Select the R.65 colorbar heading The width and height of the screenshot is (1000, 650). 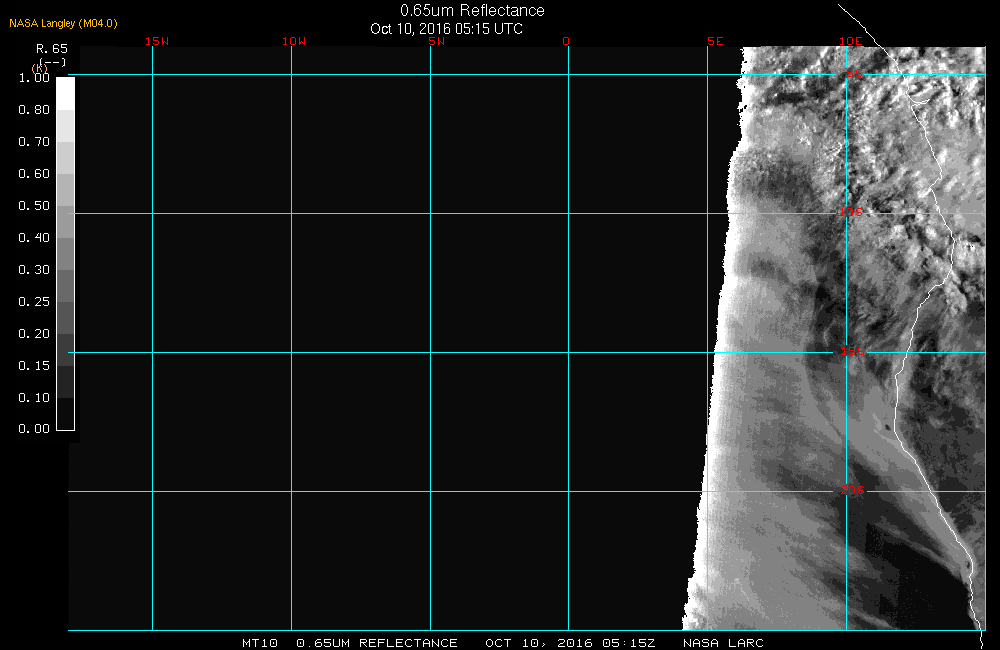coord(51,48)
